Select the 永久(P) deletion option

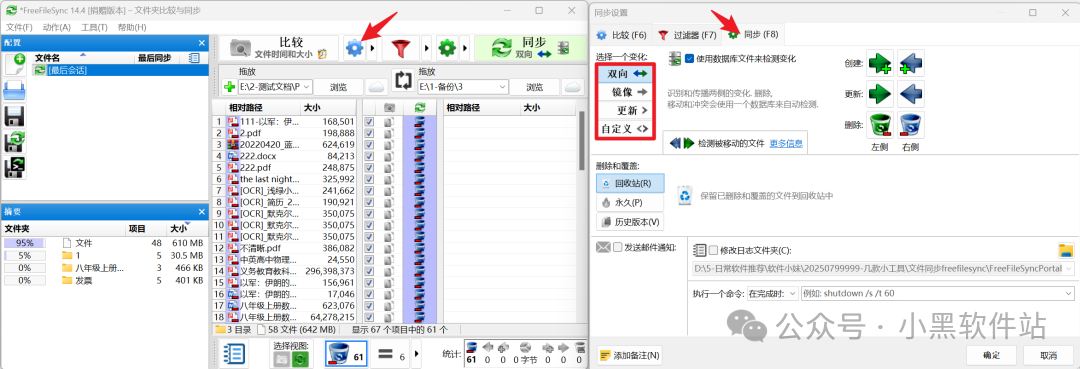click(x=630, y=202)
